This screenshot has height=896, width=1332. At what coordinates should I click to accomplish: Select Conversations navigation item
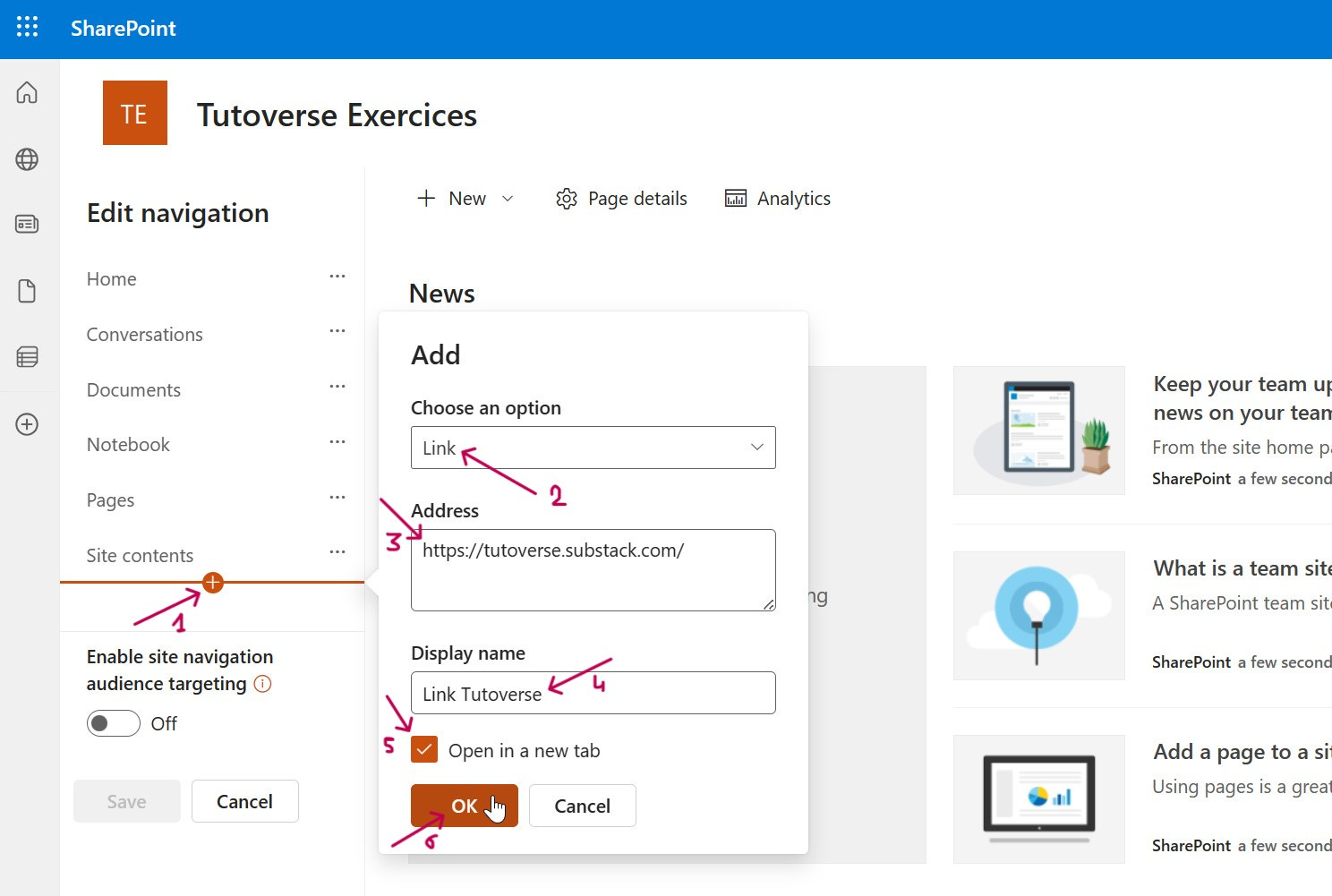(144, 335)
